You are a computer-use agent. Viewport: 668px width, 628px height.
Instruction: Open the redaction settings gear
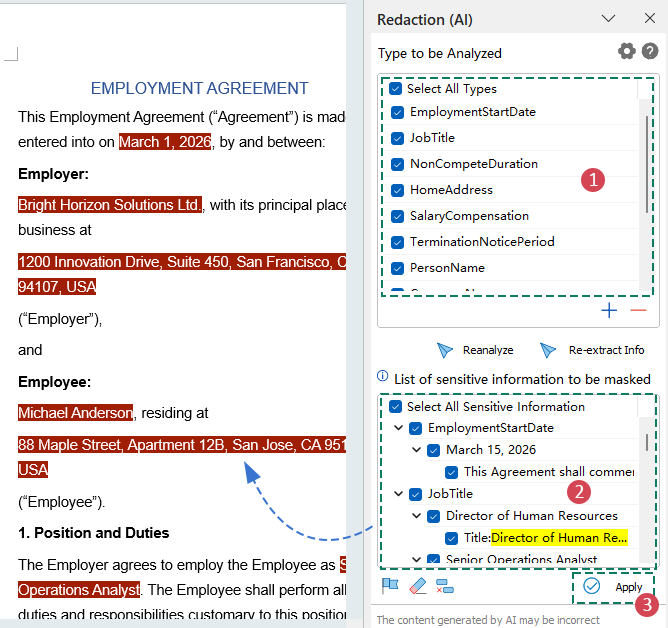click(627, 52)
